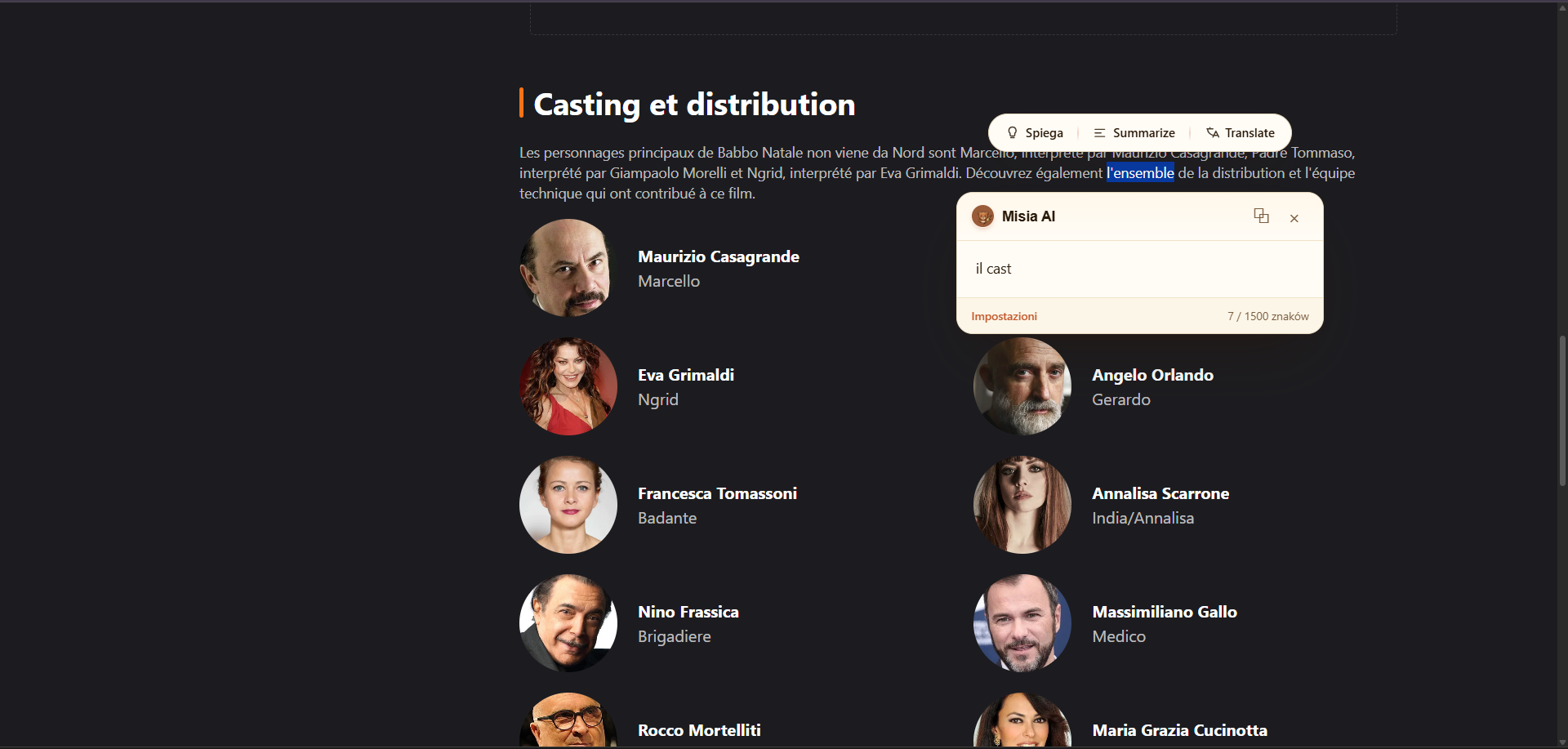Open Massimiliano Gallo's photo
The width and height of the screenshot is (1568, 749).
tap(1022, 623)
